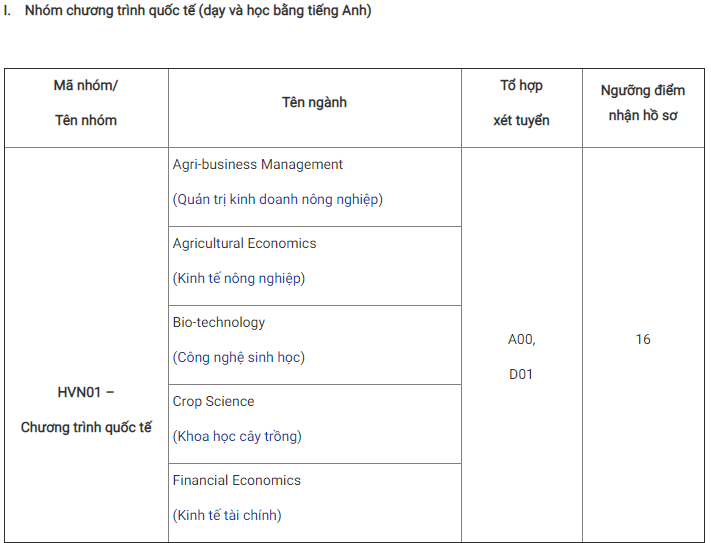Select the threshold score 16
This screenshot has height=543, width=711.
[643, 339]
